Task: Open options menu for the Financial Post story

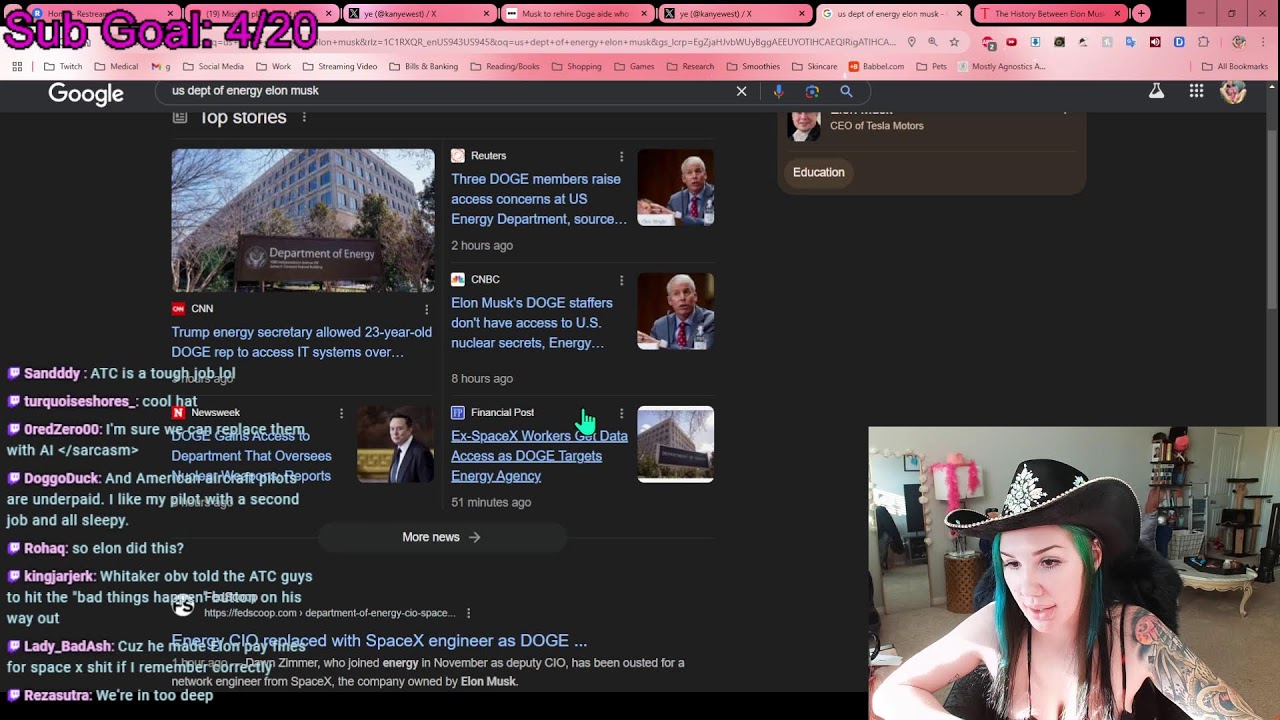Action: (x=621, y=413)
